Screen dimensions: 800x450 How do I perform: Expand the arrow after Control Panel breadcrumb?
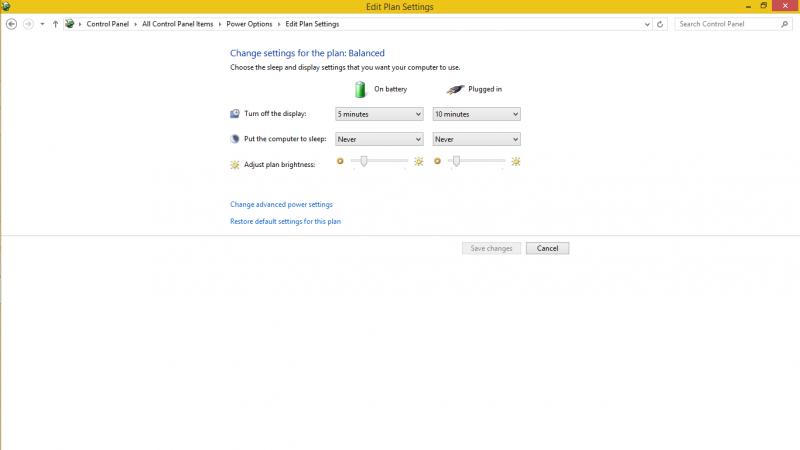tap(135, 24)
